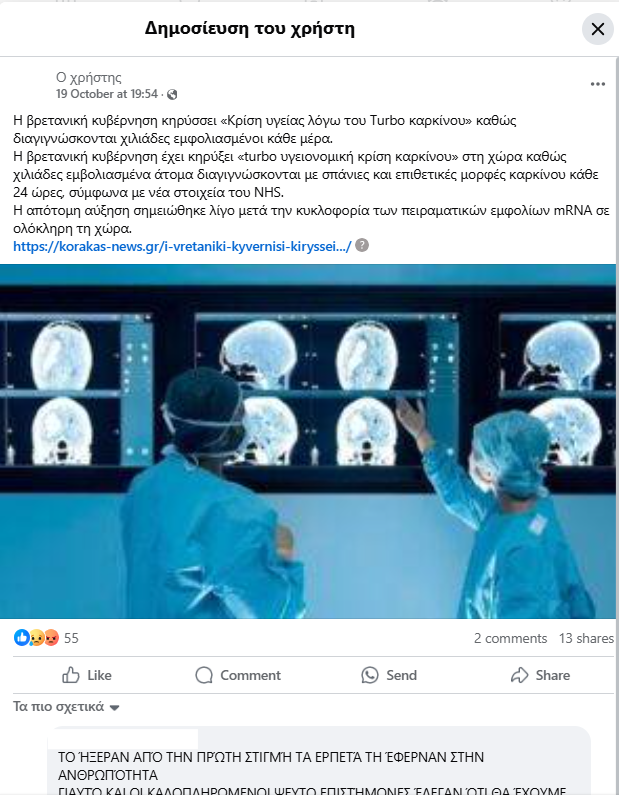Click the angry reaction emoji
The width and height of the screenshot is (619, 795).
pos(51,637)
